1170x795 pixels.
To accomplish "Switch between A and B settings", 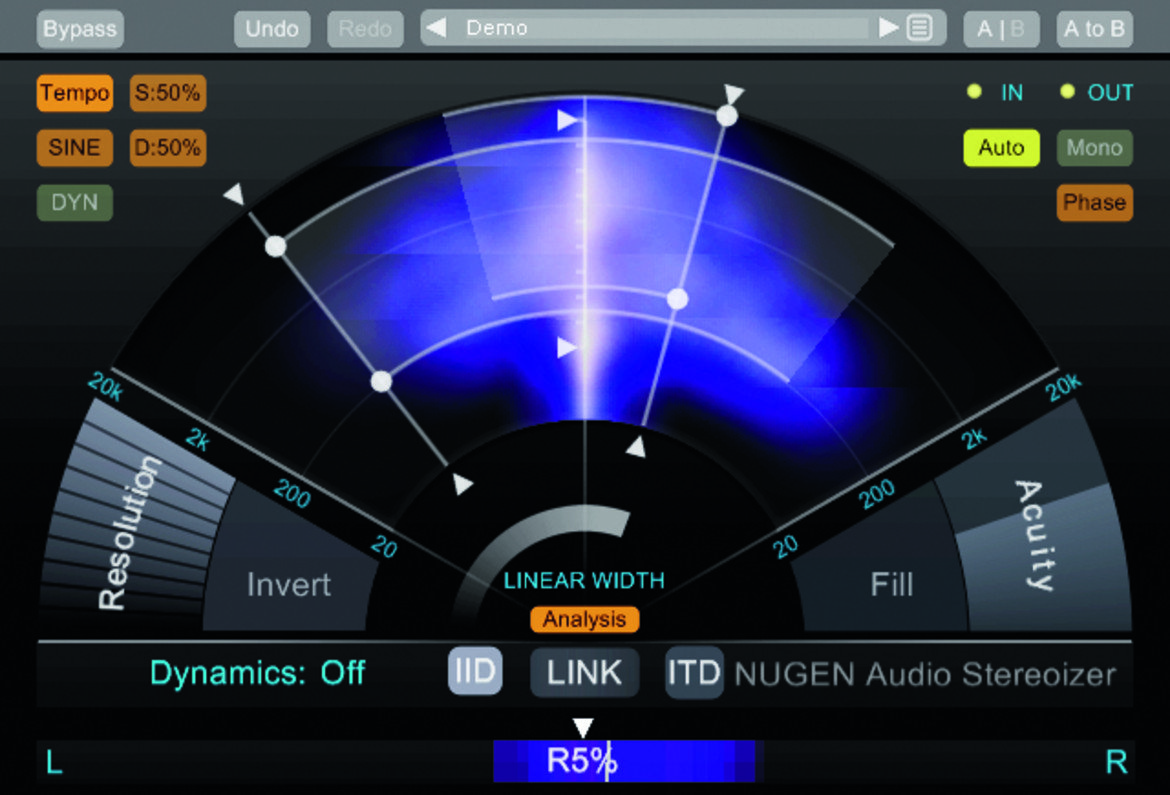I will coord(1001,29).
